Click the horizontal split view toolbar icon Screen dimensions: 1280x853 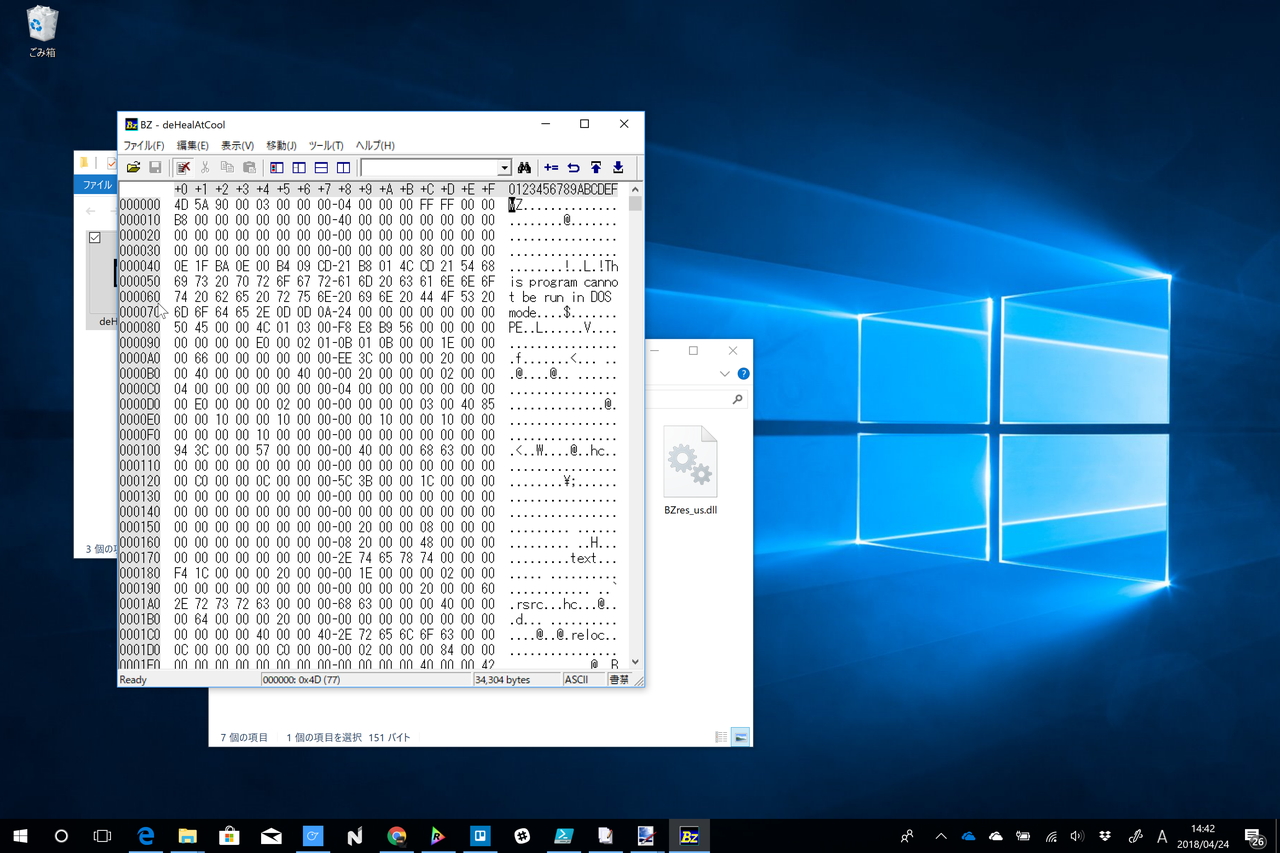[321, 168]
